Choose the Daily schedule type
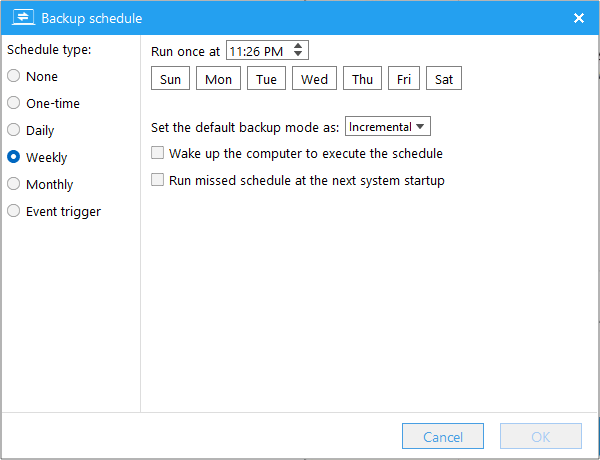This screenshot has width=600, height=460. 14,130
